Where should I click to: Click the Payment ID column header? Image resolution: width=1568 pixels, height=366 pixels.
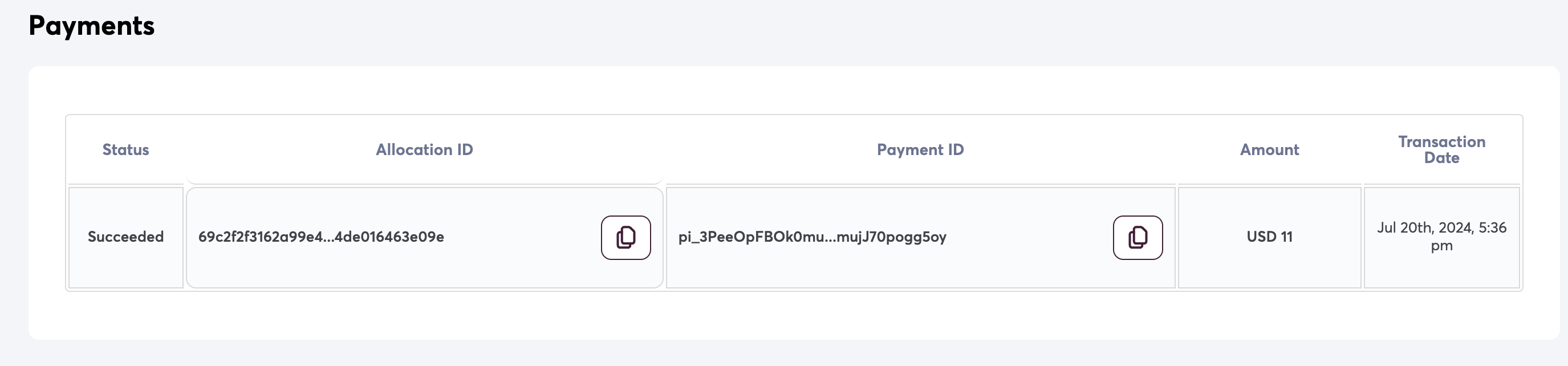(920, 150)
